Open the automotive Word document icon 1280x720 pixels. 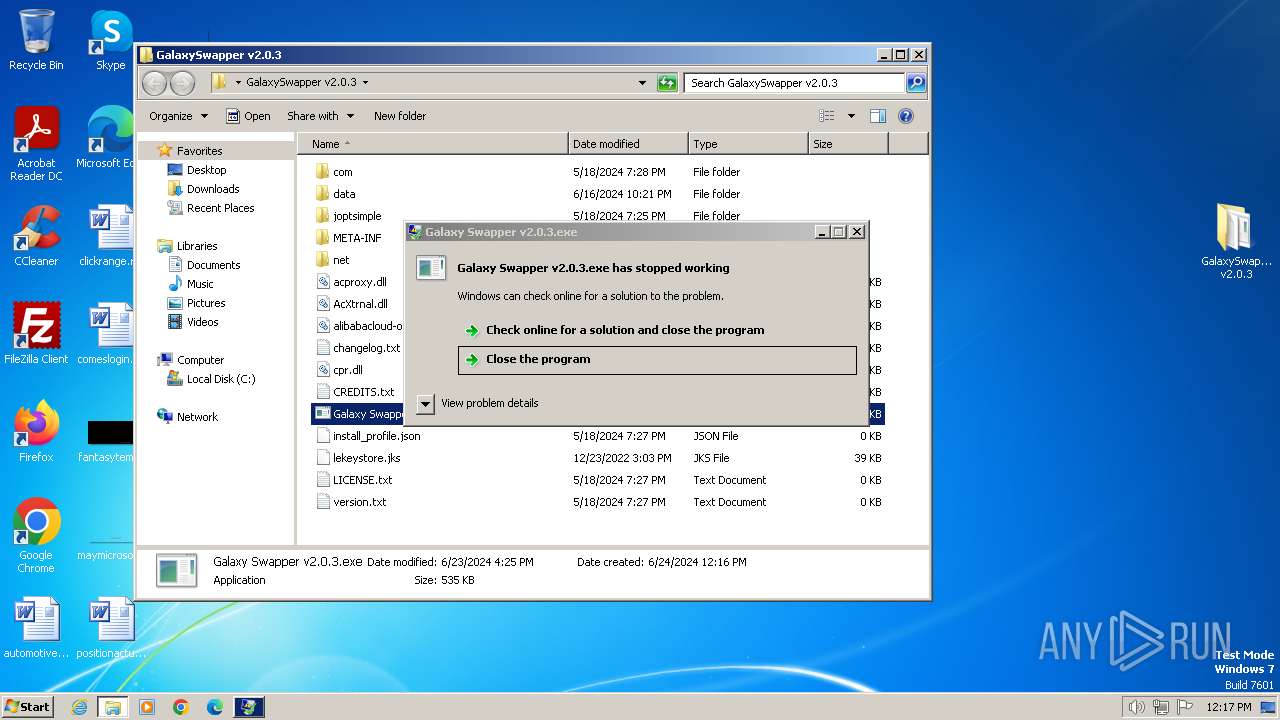point(36,628)
